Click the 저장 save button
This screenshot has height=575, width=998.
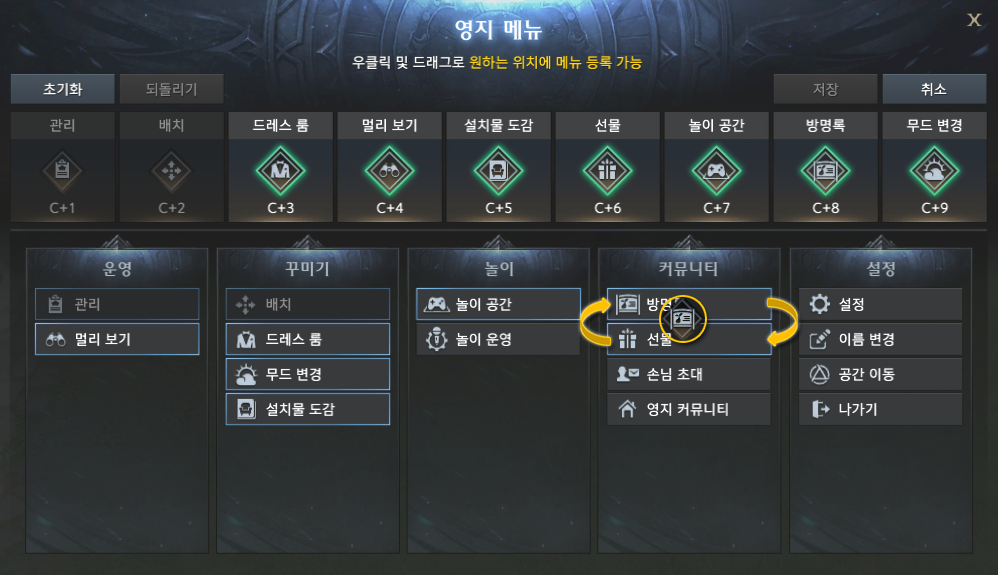click(x=826, y=89)
